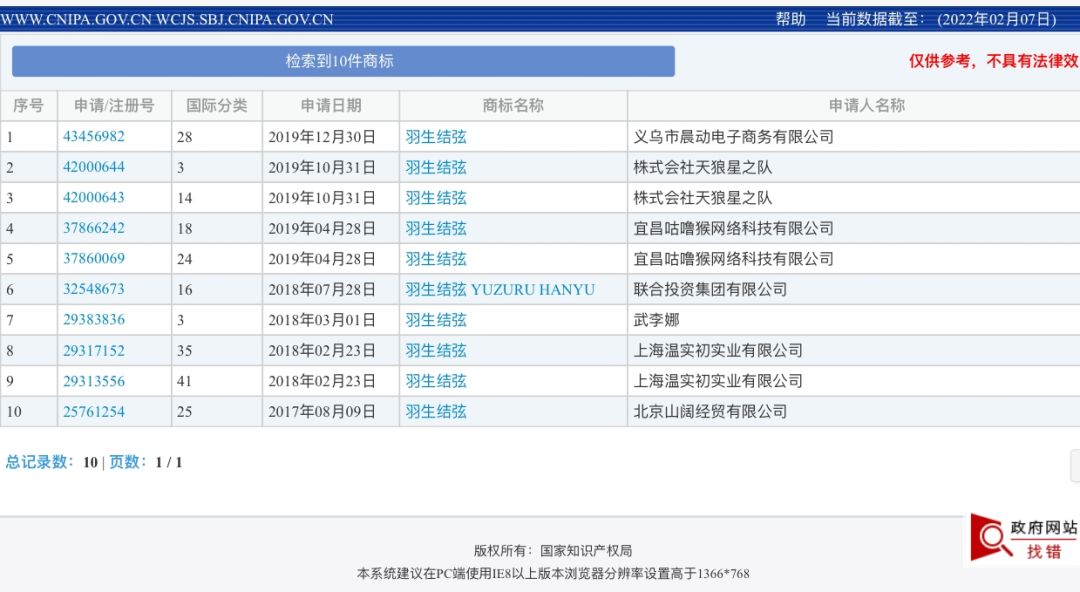Screen dimensions: 1080x592
Task: Open registration number 29383836
Action: coord(94,320)
